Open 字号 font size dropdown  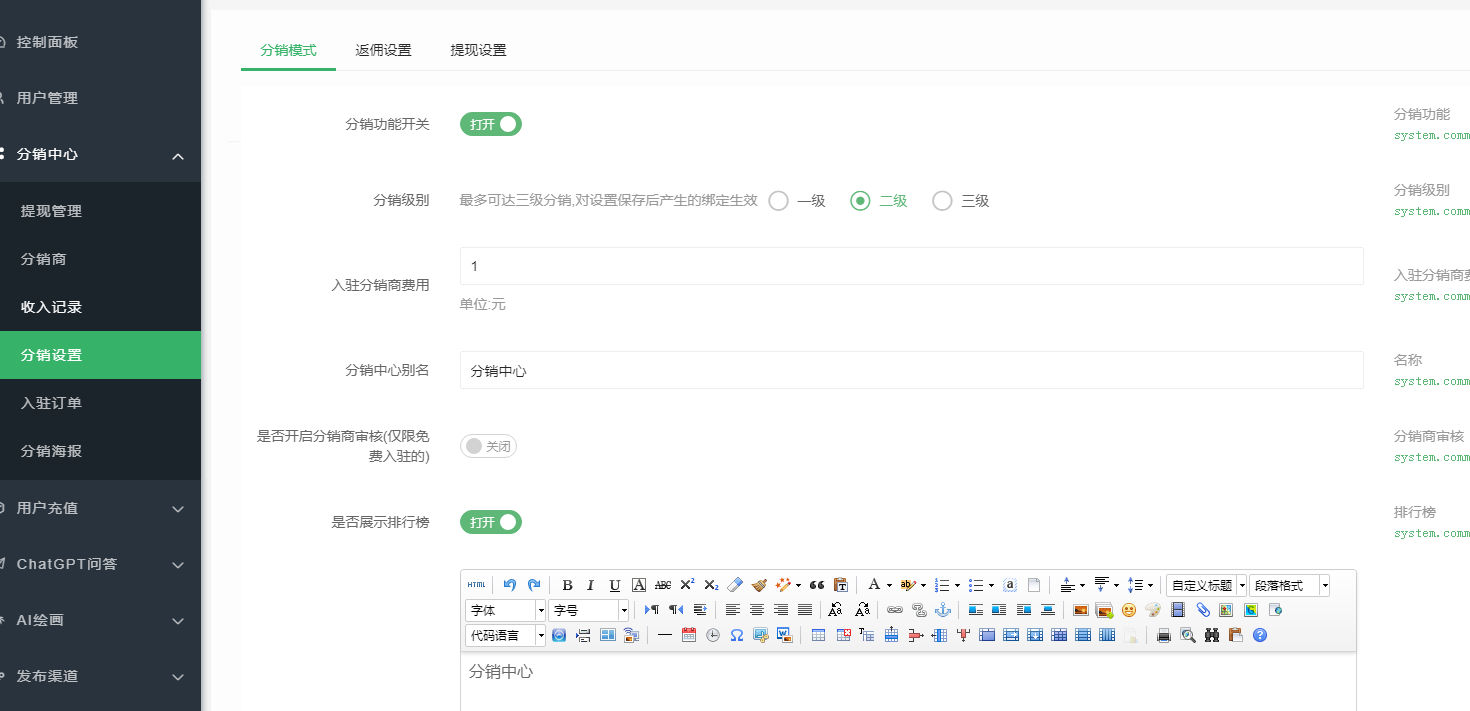pos(589,610)
